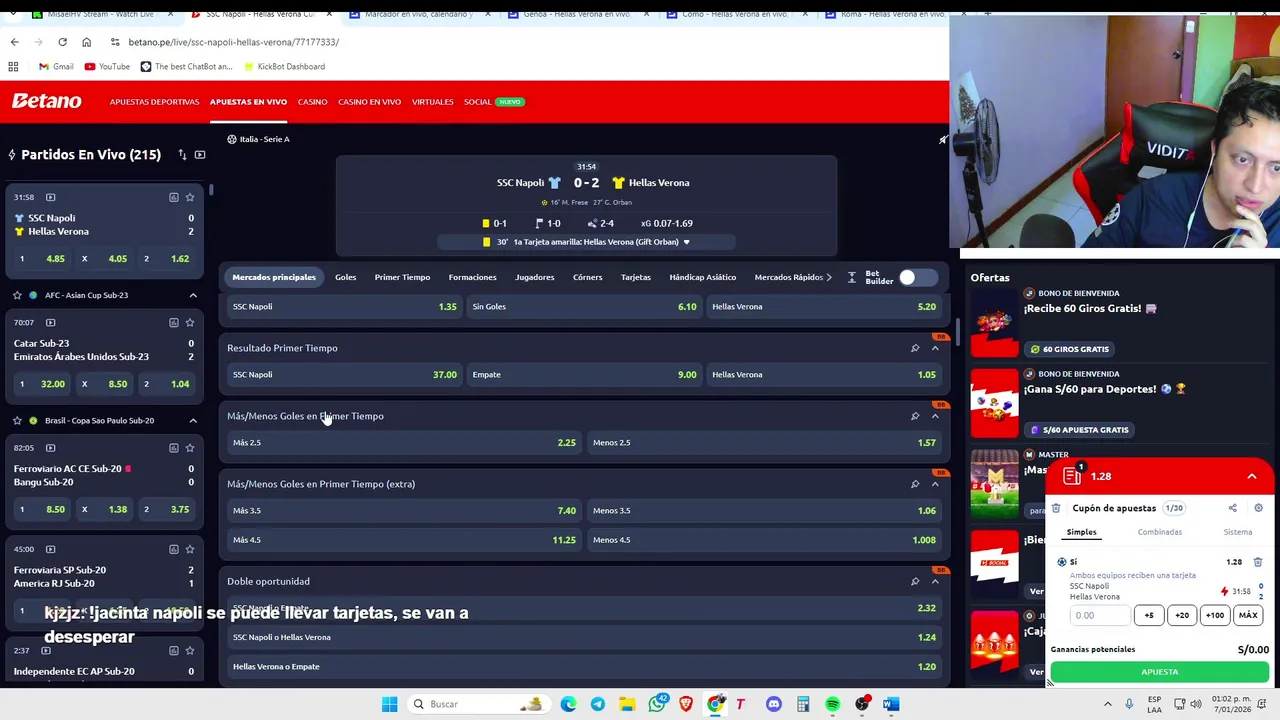Open Apuestas Deportivas menu

(154, 102)
